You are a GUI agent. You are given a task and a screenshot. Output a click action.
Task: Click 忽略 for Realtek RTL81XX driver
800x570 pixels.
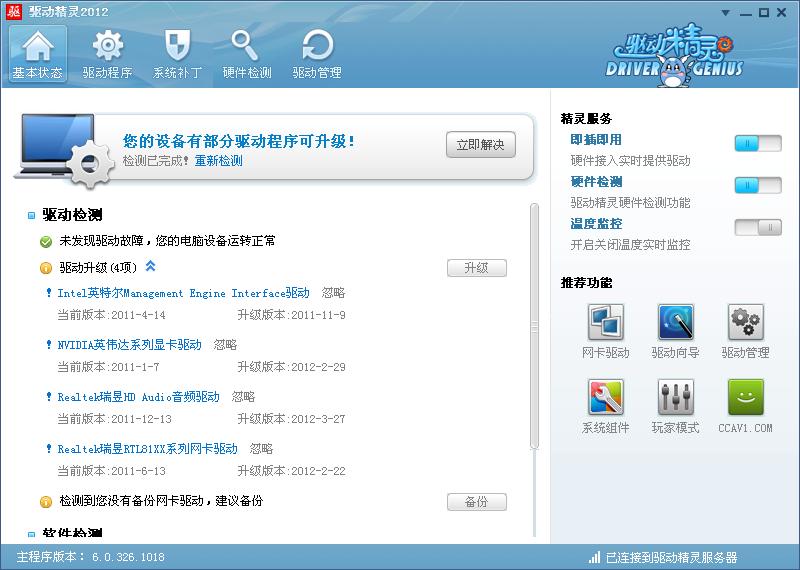[261, 449]
